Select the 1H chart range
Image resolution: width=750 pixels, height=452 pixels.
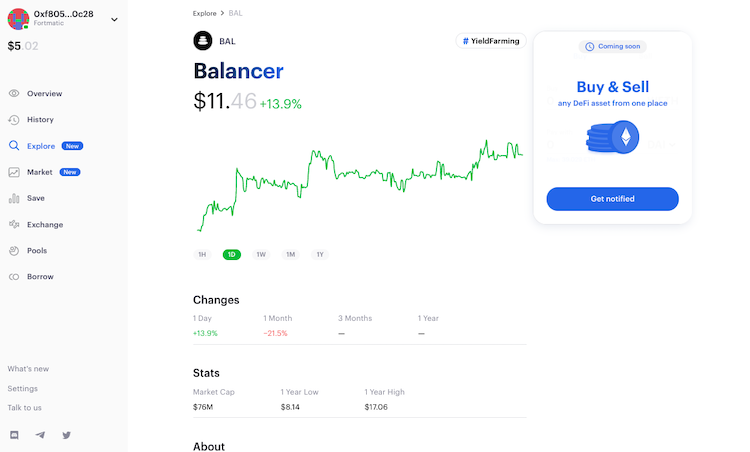click(202, 254)
